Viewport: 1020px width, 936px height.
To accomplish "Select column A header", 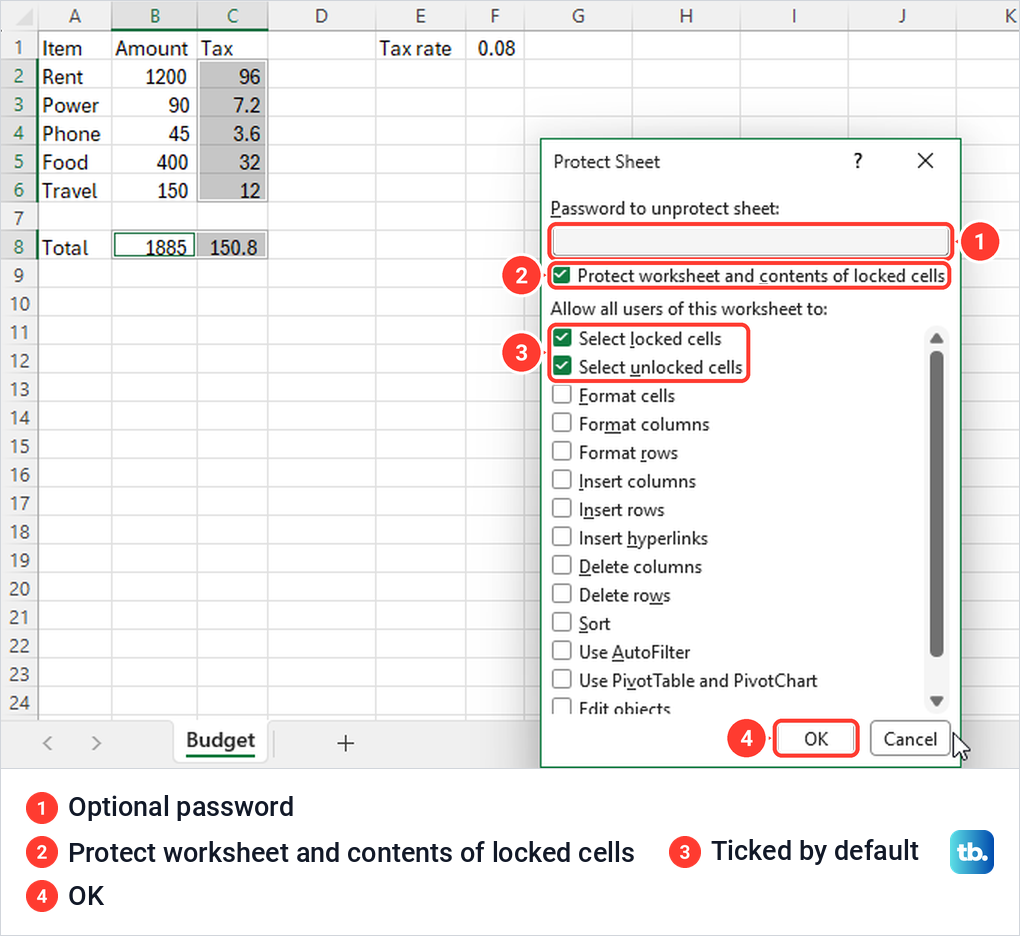I will point(75,16).
